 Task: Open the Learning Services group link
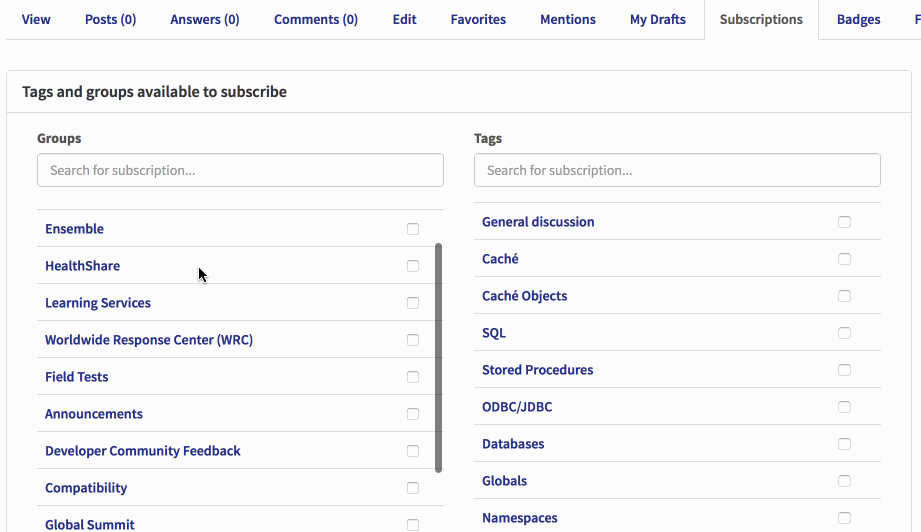click(x=98, y=303)
